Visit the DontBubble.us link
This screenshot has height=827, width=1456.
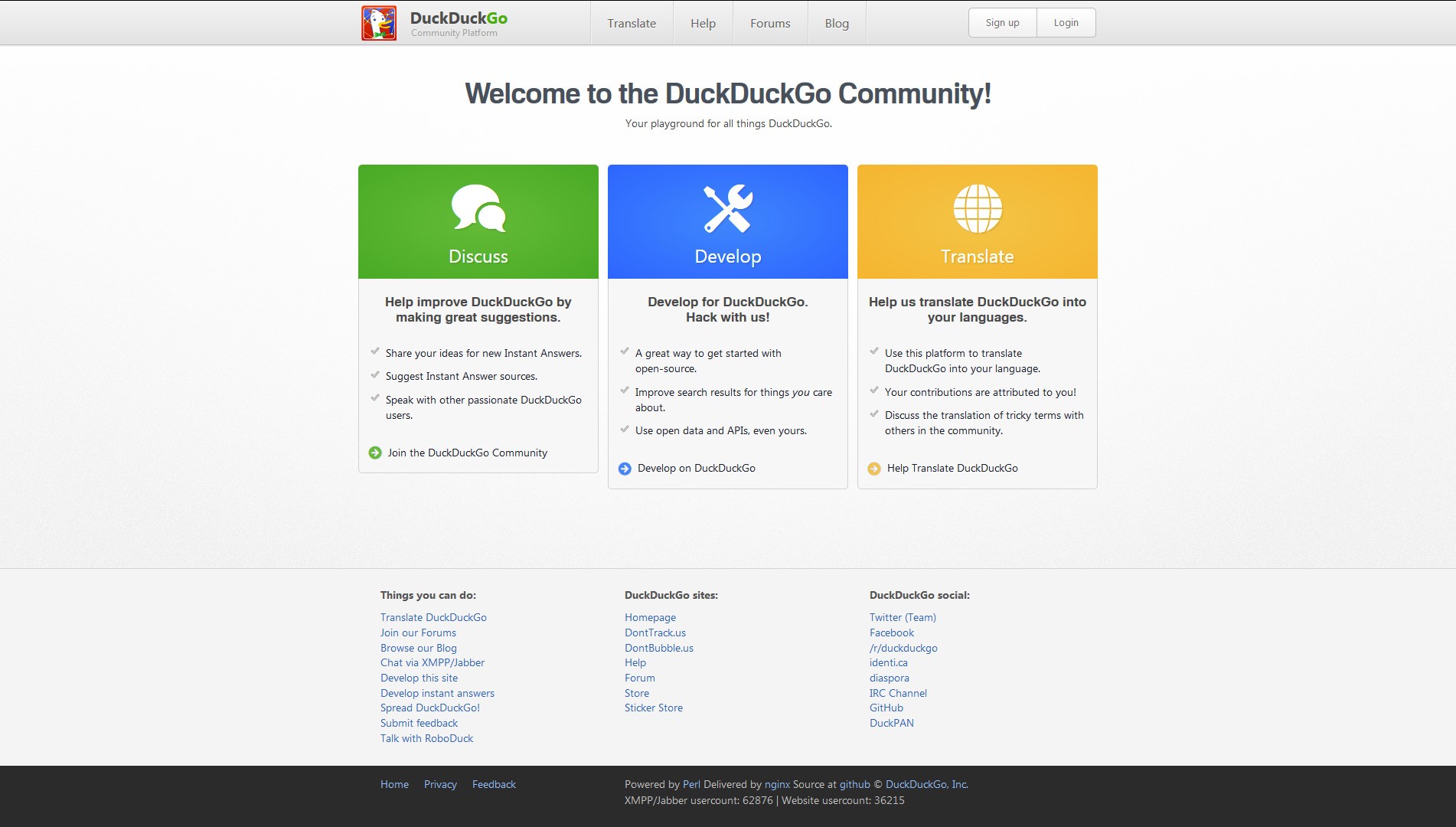659,648
